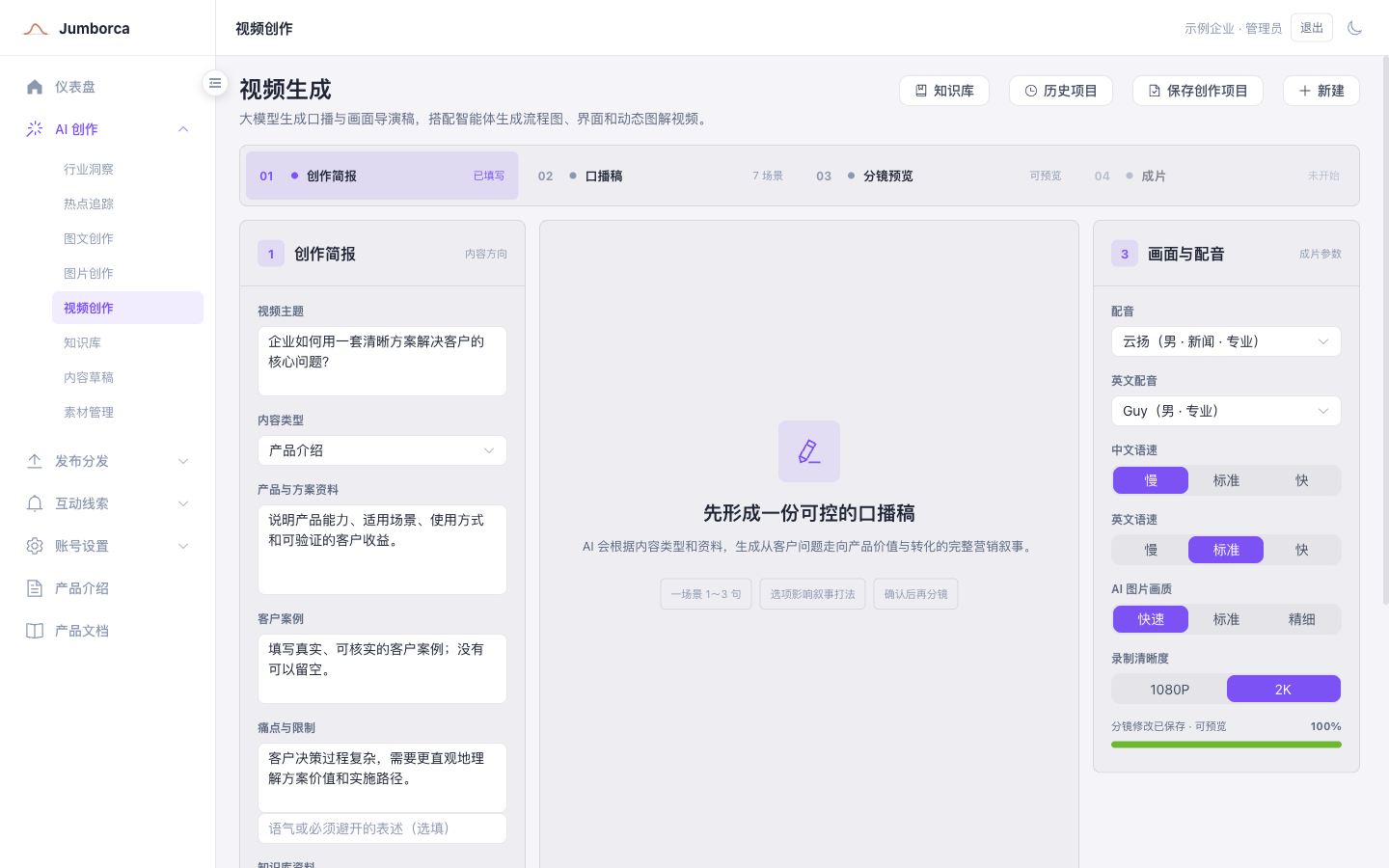Set 英文语速 to 标准
The image size is (1389, 868).
click(x=1226, y=550)
